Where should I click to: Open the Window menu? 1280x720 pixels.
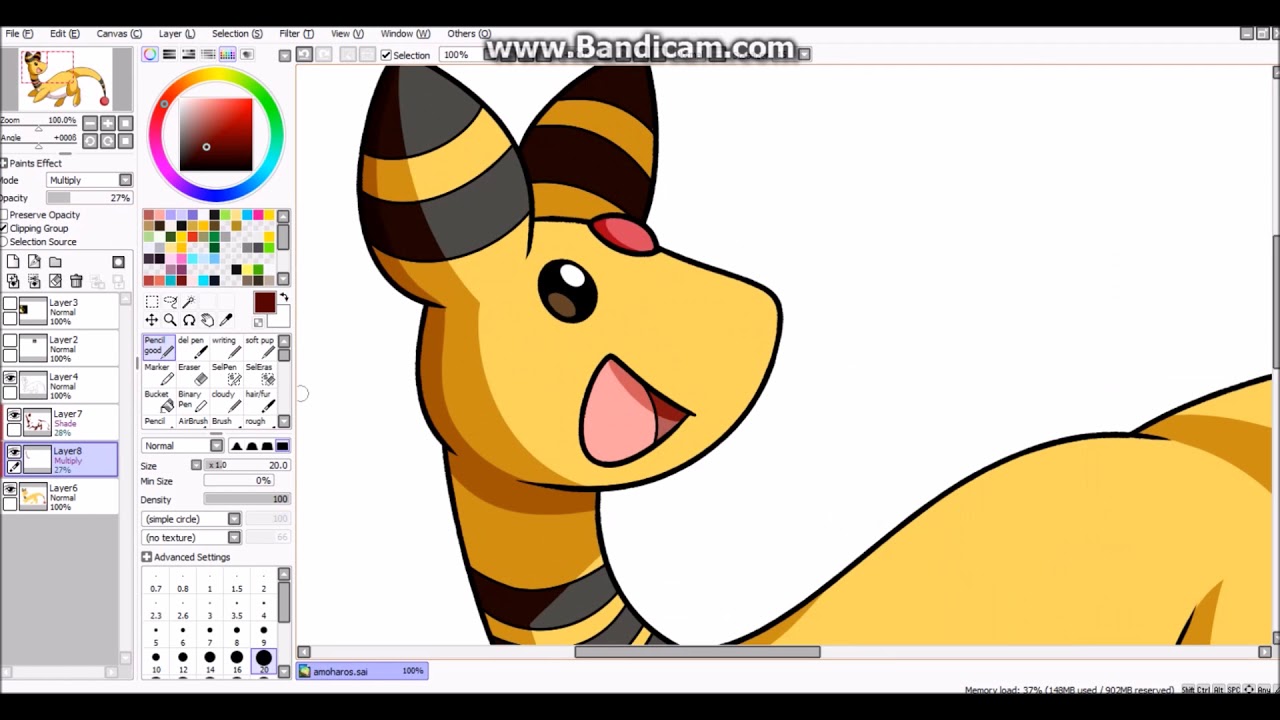405,33
